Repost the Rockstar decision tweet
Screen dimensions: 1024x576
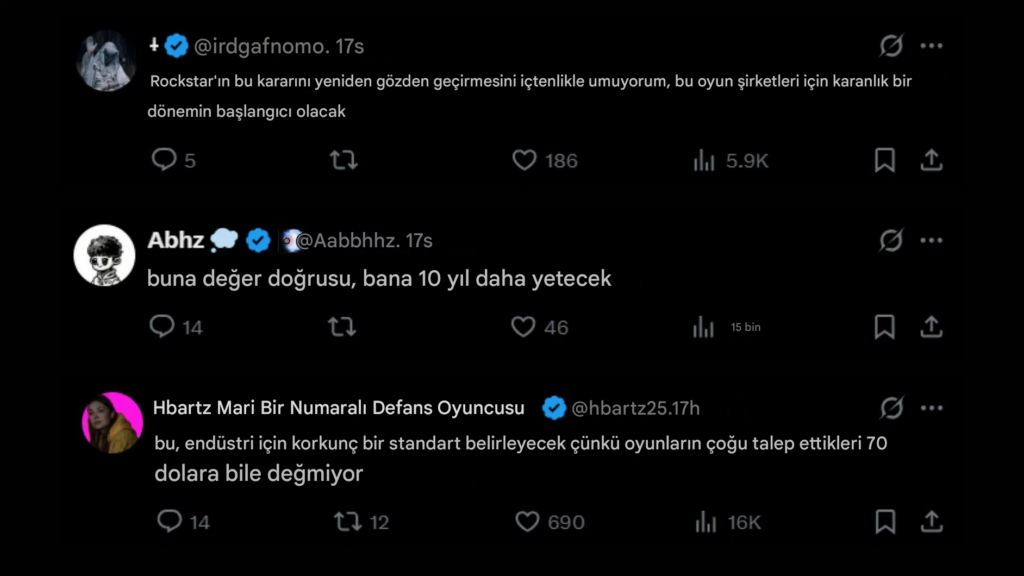tap(343, 160)
